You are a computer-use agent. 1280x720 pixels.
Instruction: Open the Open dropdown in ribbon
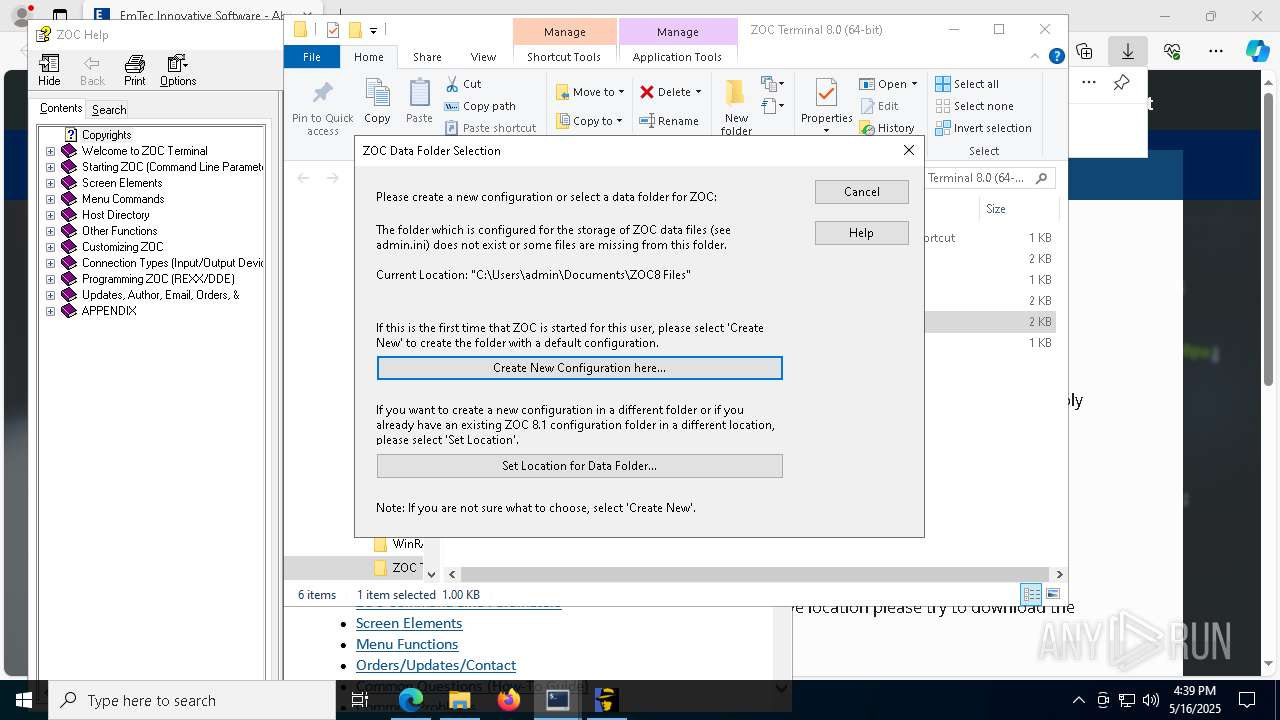(x=889, y=84)
